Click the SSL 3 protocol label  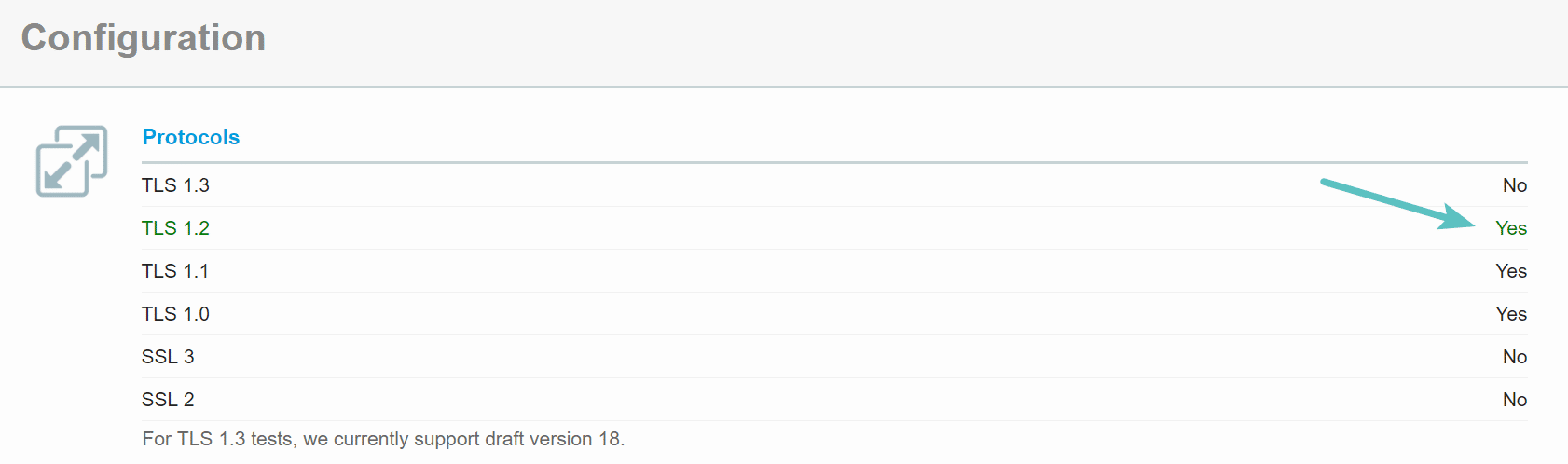pos(168,357)
